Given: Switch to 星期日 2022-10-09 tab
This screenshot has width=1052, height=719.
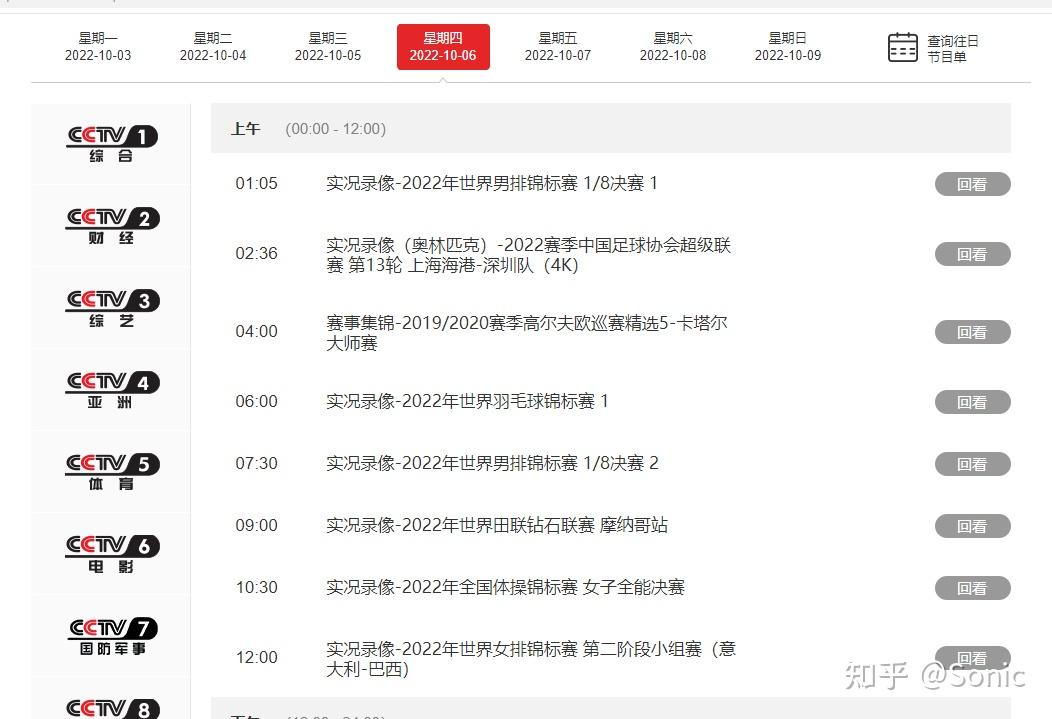Looking at the screenshot, I should pos(788,47).
